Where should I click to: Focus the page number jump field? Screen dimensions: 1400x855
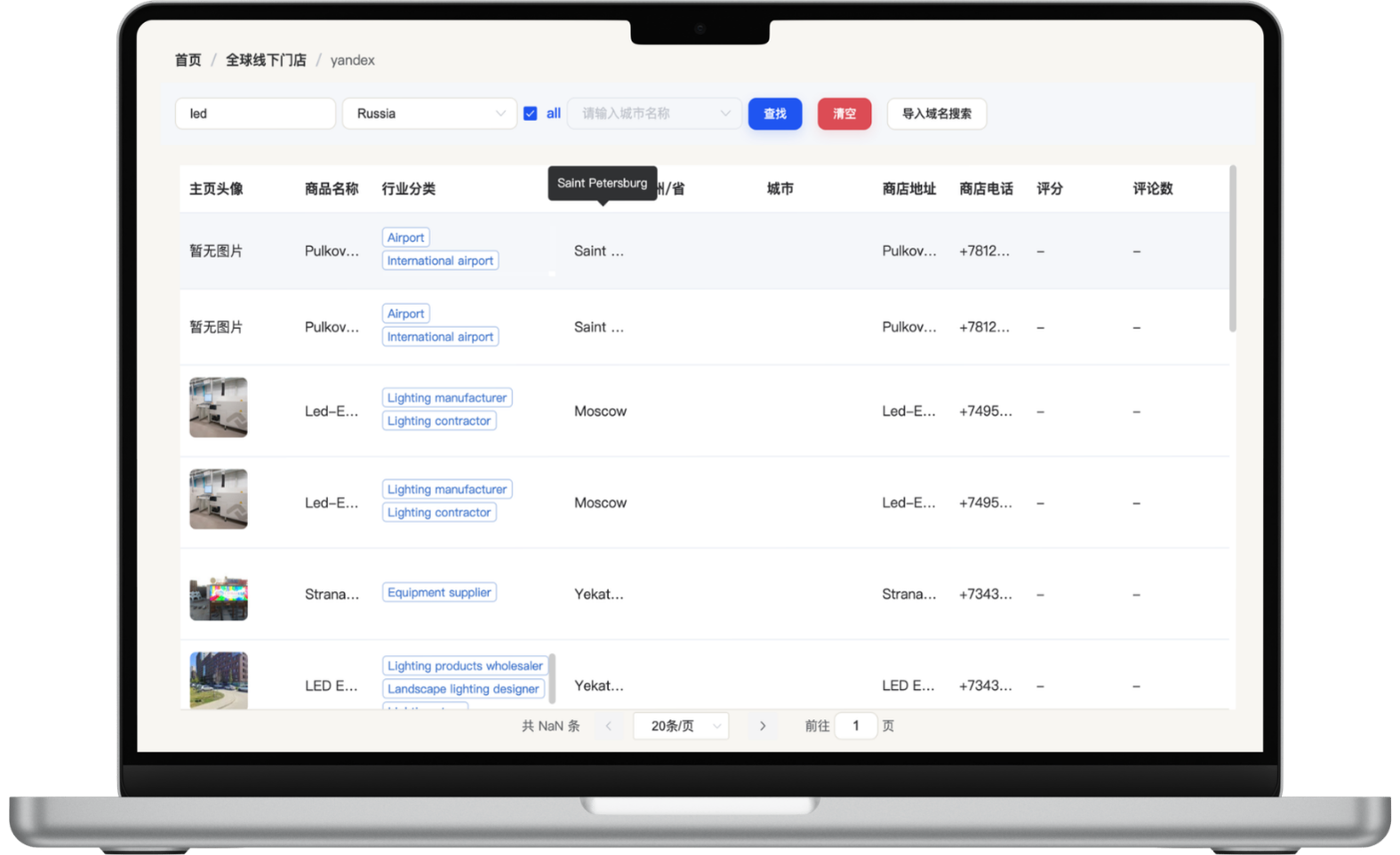point(856,726)
